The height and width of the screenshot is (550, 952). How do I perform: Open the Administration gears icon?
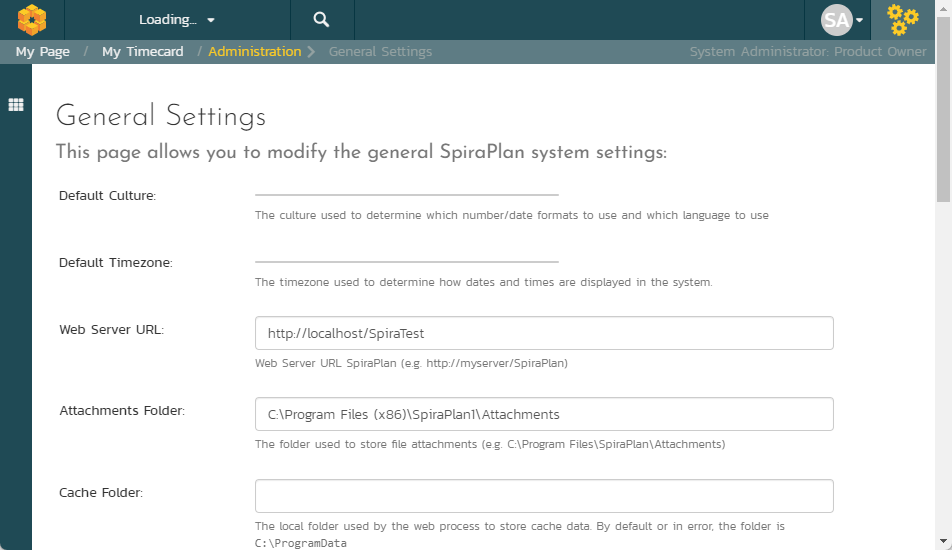[x=903, y=19]
